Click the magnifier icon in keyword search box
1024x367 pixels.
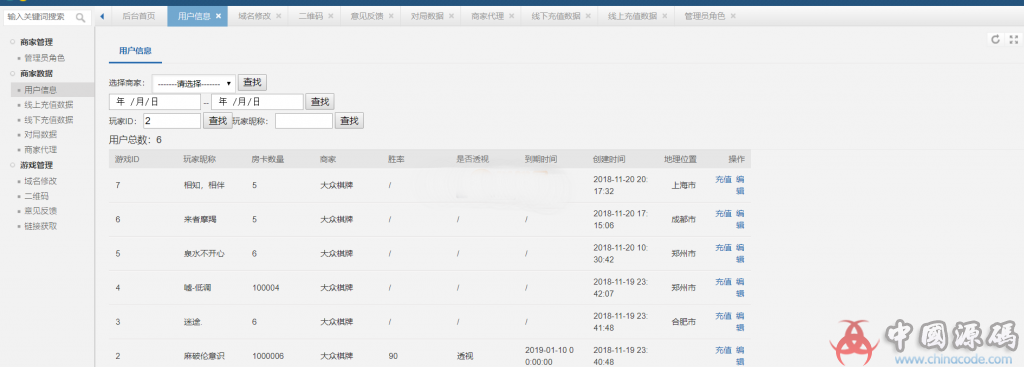(x=81, y=18)
